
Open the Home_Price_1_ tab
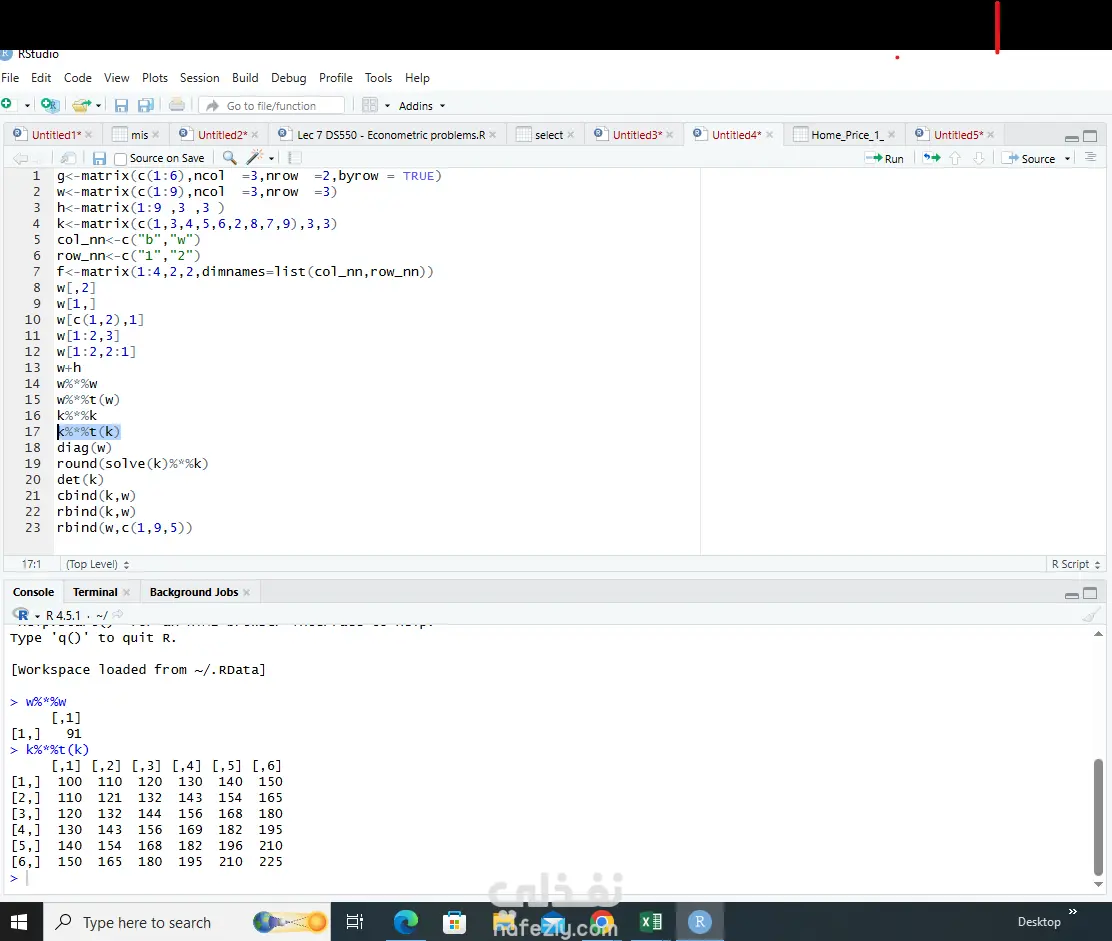(x=847, y=135)
